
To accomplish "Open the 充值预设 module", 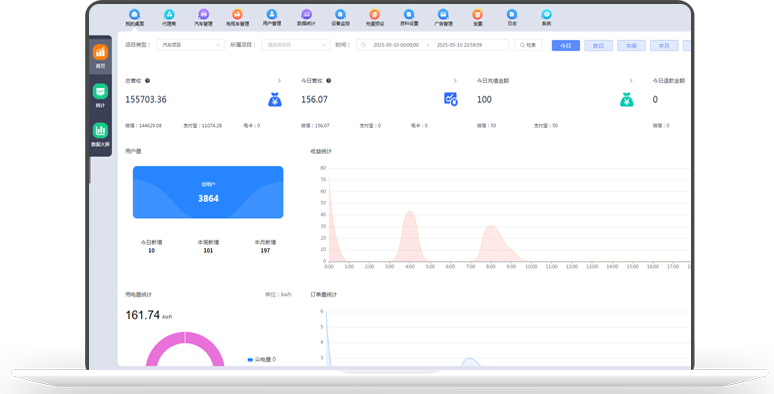I will [x=375, y=18].
